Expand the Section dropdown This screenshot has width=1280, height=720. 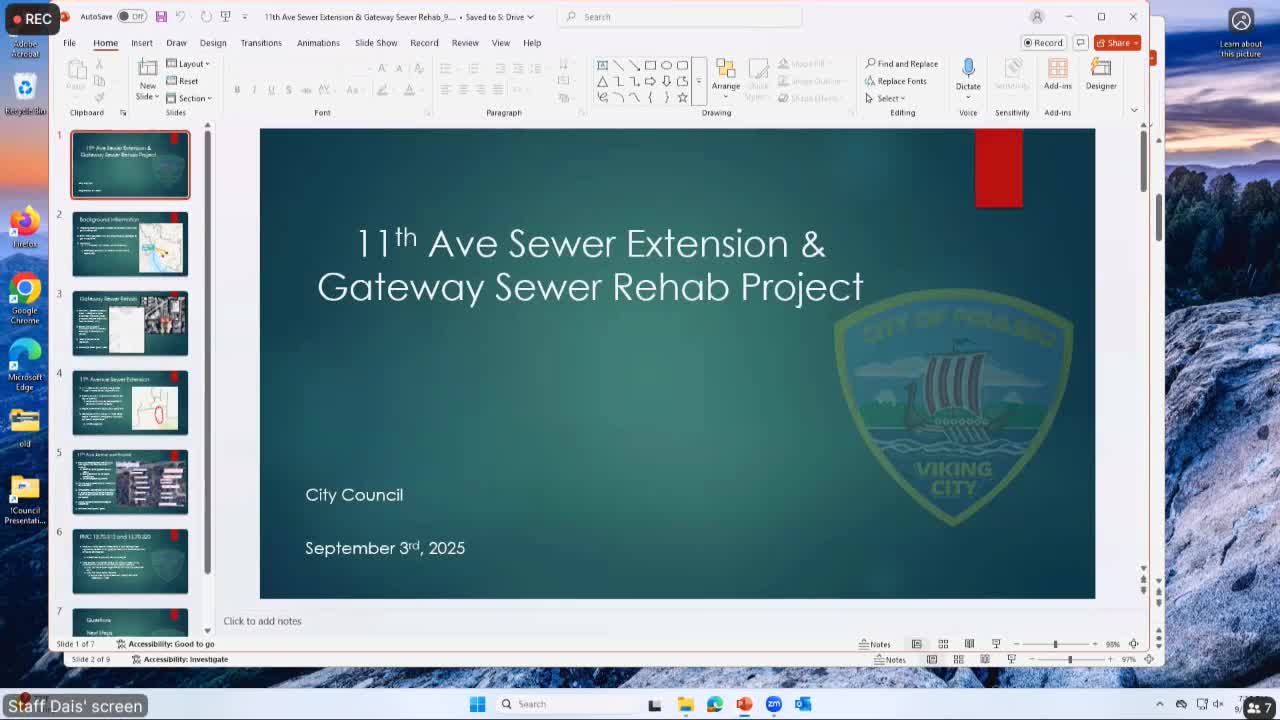[x=192, y=98]
